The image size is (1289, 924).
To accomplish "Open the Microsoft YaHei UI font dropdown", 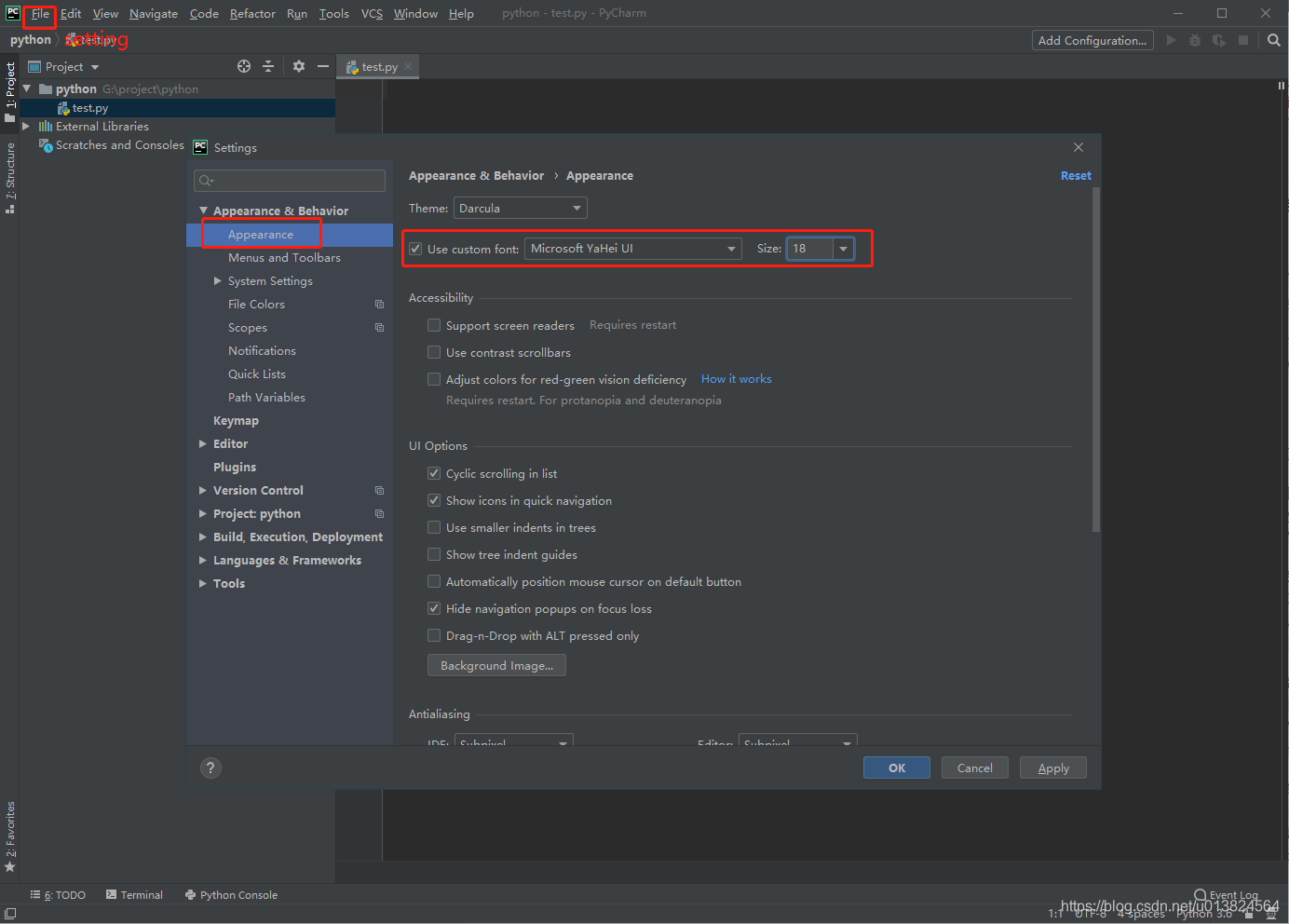I will [633, 249].
